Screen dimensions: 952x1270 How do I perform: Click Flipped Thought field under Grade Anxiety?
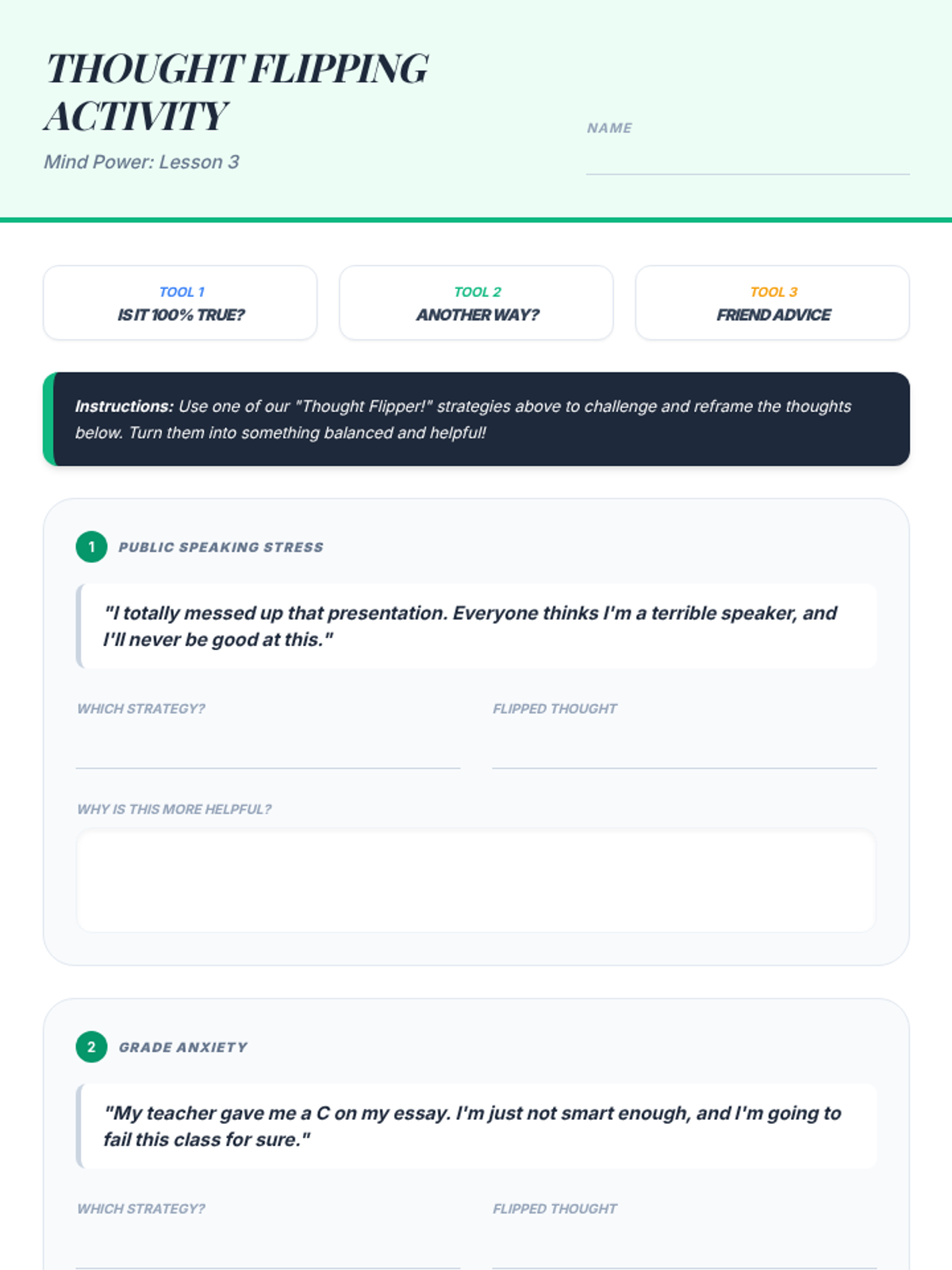[x=684, y=1249]
